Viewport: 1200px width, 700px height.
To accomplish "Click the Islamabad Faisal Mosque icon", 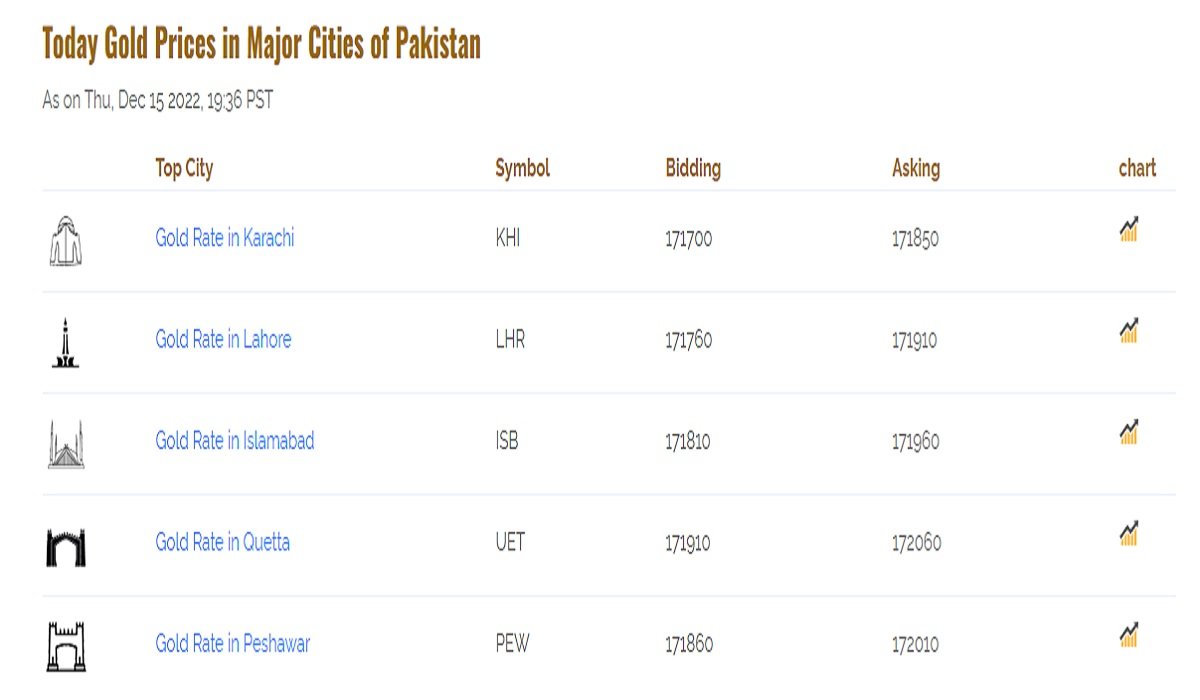I will [66, 444].
